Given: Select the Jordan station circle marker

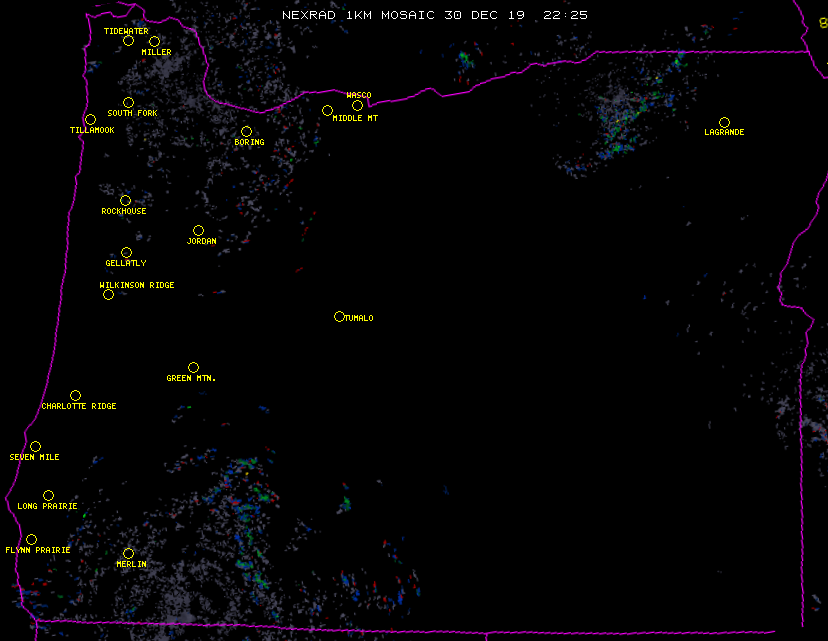Looking at the screenshot, I should click(198, 230).
